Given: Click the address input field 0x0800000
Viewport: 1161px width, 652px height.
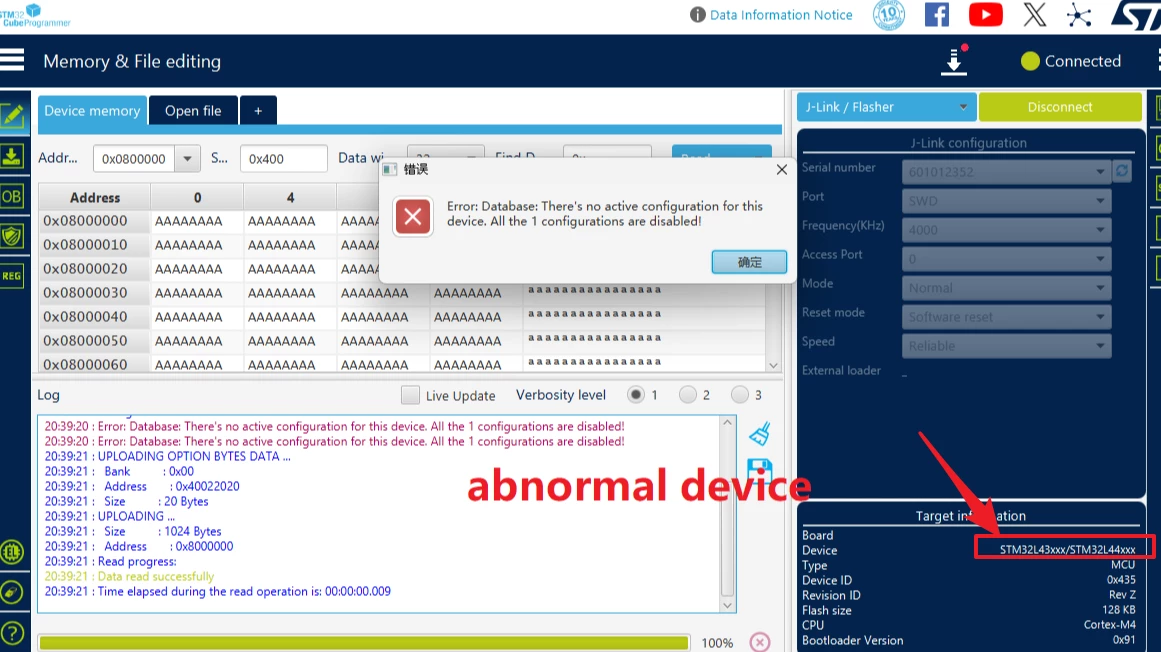Looking at the screenshot, I should click(134, 158).
